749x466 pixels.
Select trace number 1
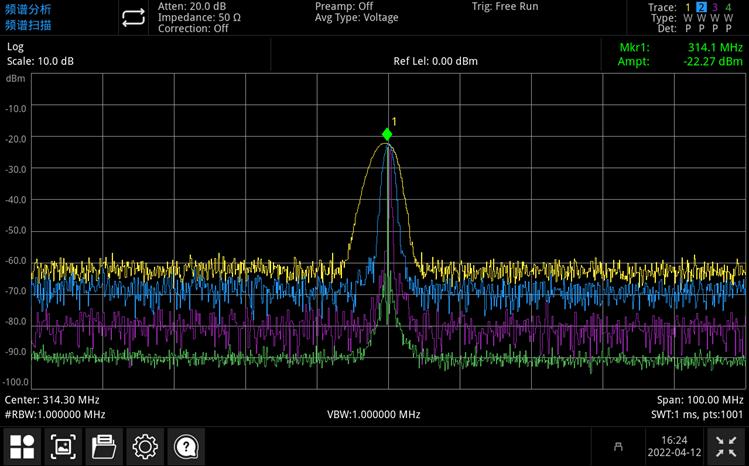[687, 7]
